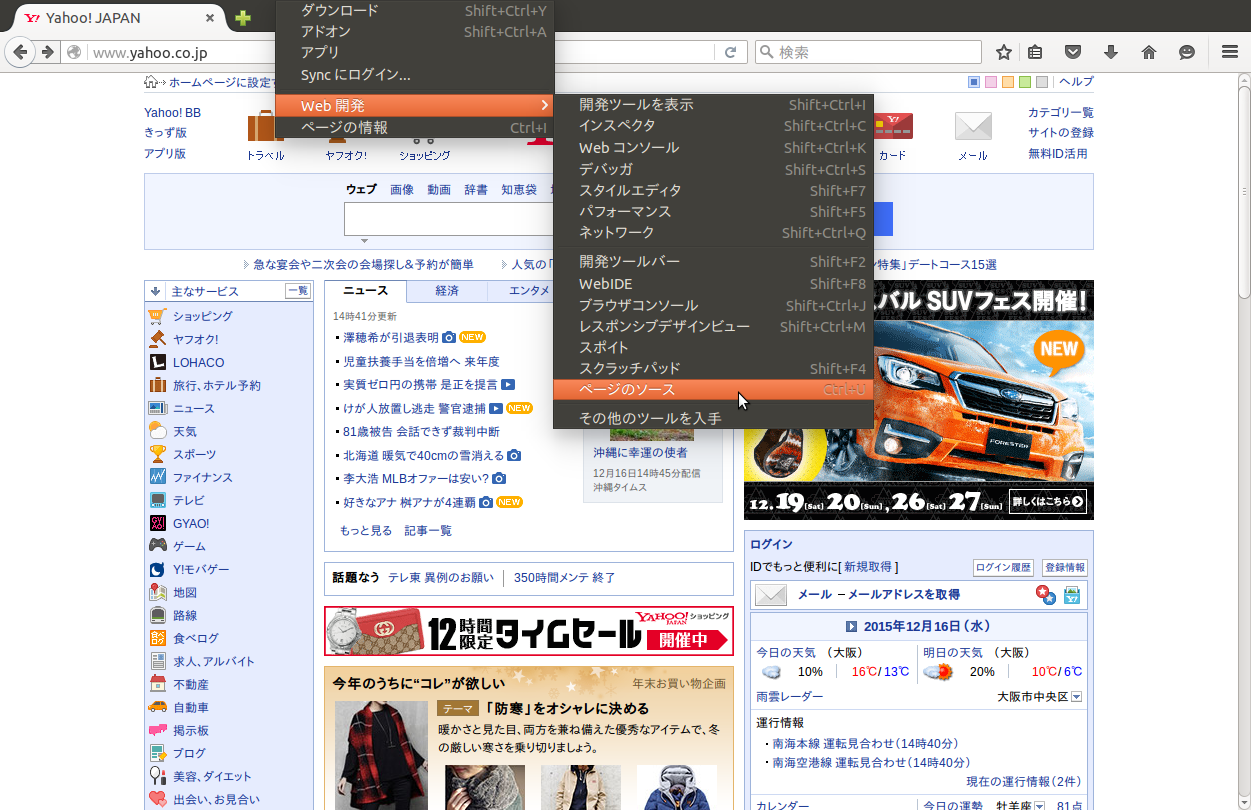
Task: Open the downloads arrow icon
Action: click(x=1110, y=52)
